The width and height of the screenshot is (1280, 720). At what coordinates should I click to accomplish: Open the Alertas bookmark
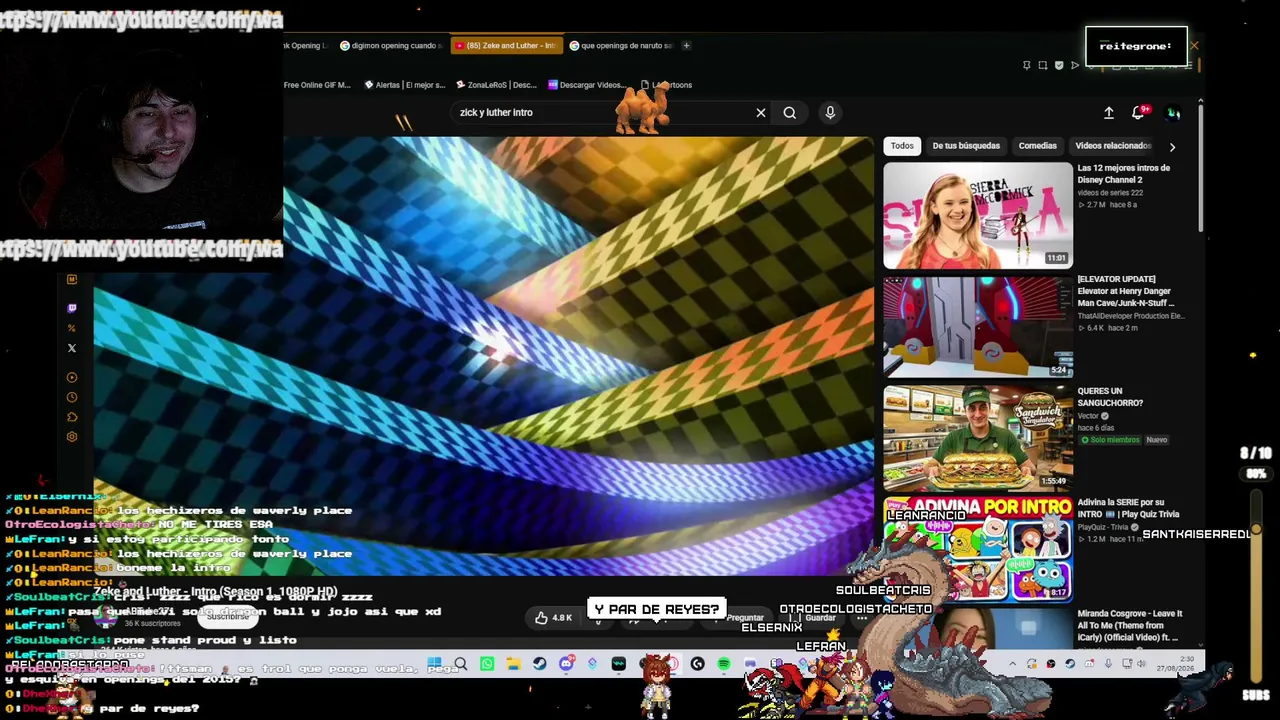click(x=405, y=85)
